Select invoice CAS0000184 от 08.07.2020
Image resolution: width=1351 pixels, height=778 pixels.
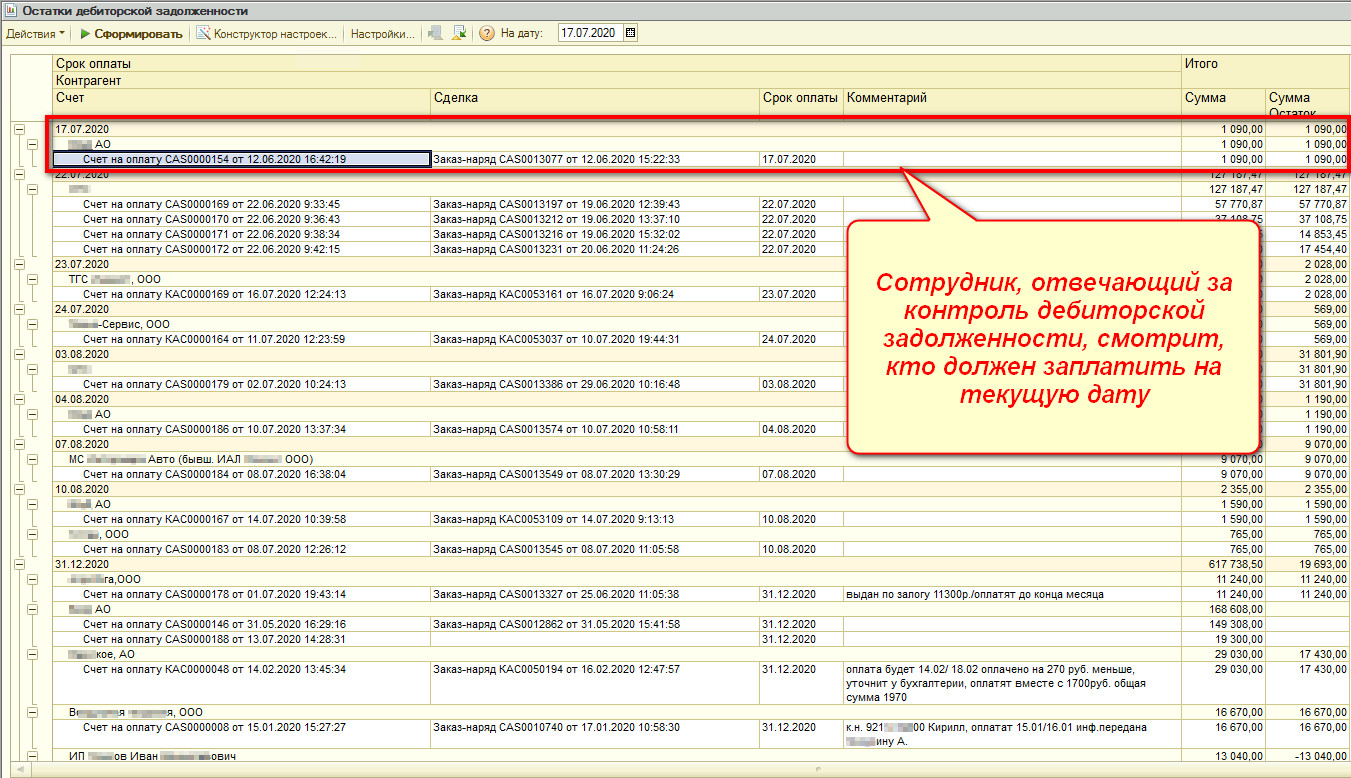pyautogui.click(x=242, y=474)
